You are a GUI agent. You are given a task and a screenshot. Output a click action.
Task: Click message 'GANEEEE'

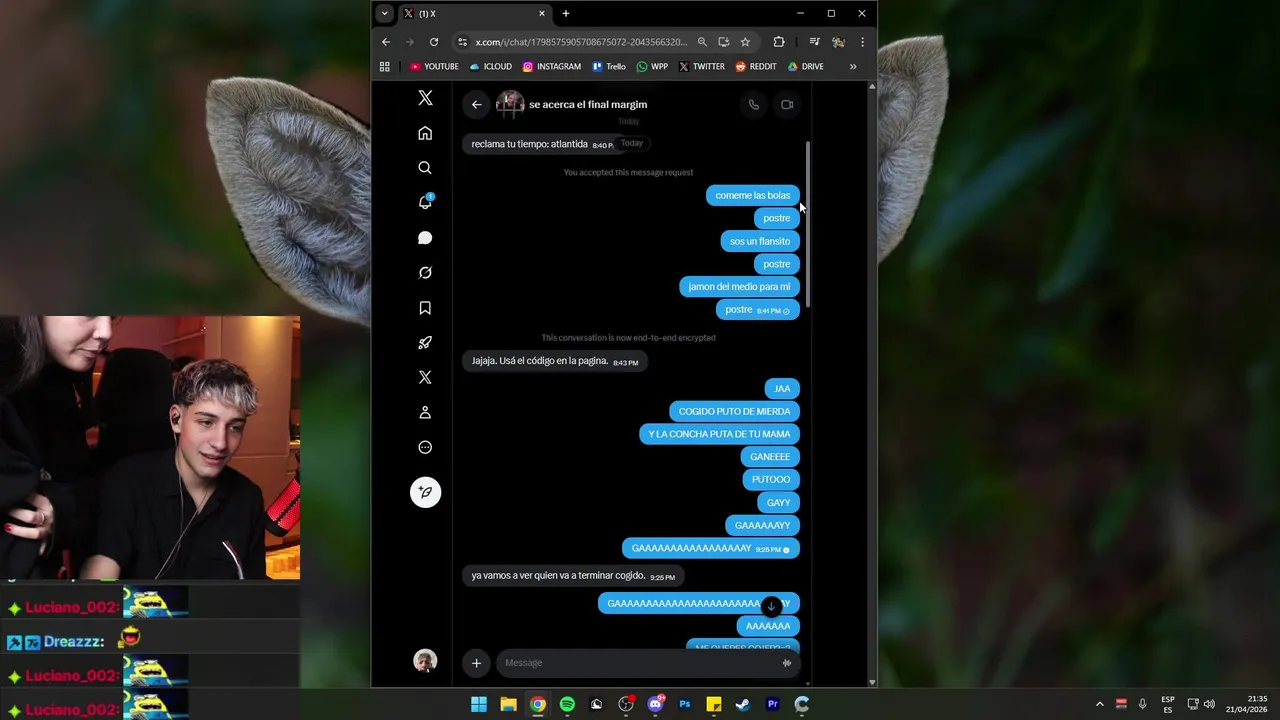tap(770, 457)
